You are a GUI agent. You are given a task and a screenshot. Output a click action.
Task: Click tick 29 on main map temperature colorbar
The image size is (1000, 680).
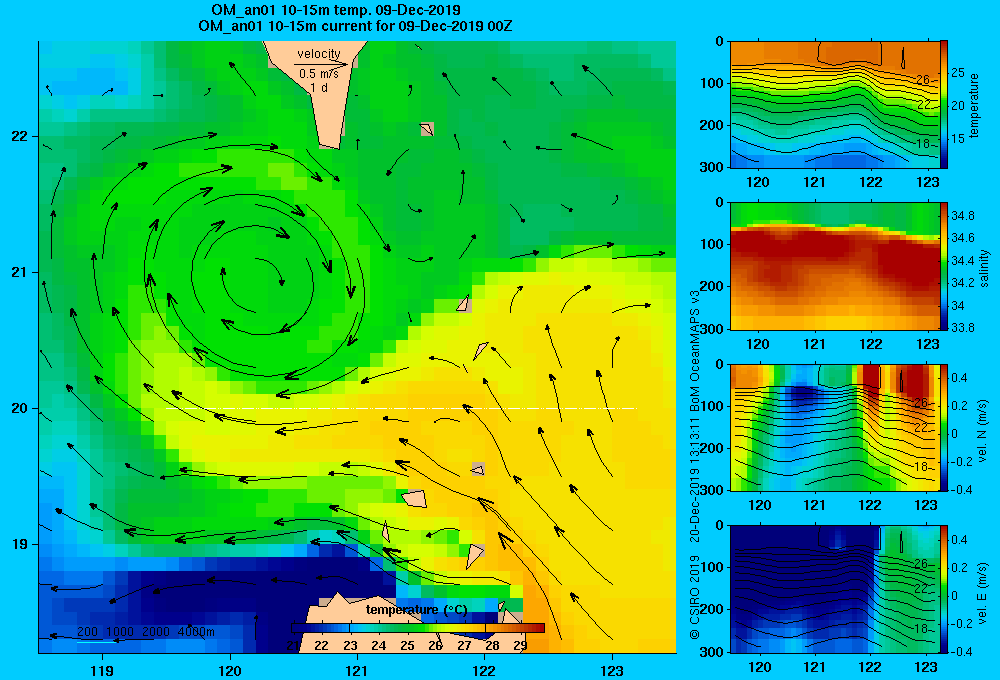click(520, 645)
